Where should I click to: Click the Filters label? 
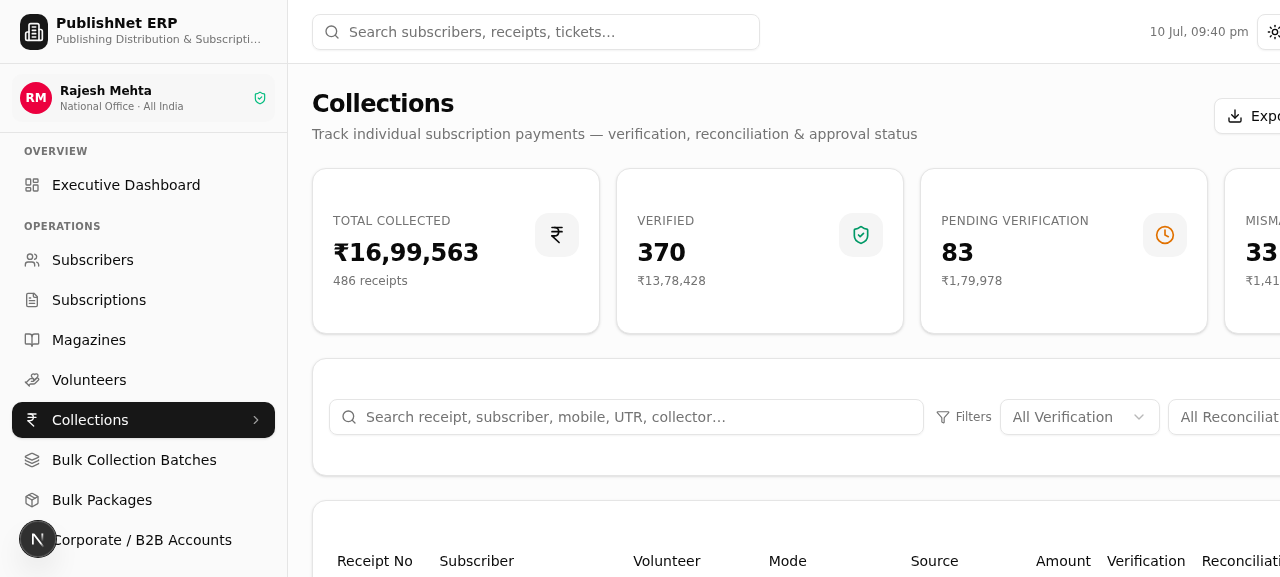click(x=974, y=417)
